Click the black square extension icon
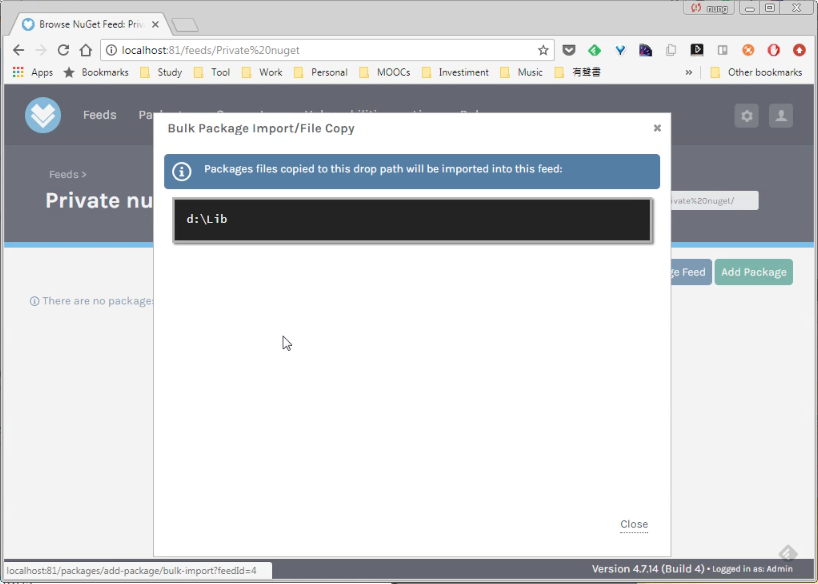This screenshot has width=818, height=584. [x=696, y=50]
